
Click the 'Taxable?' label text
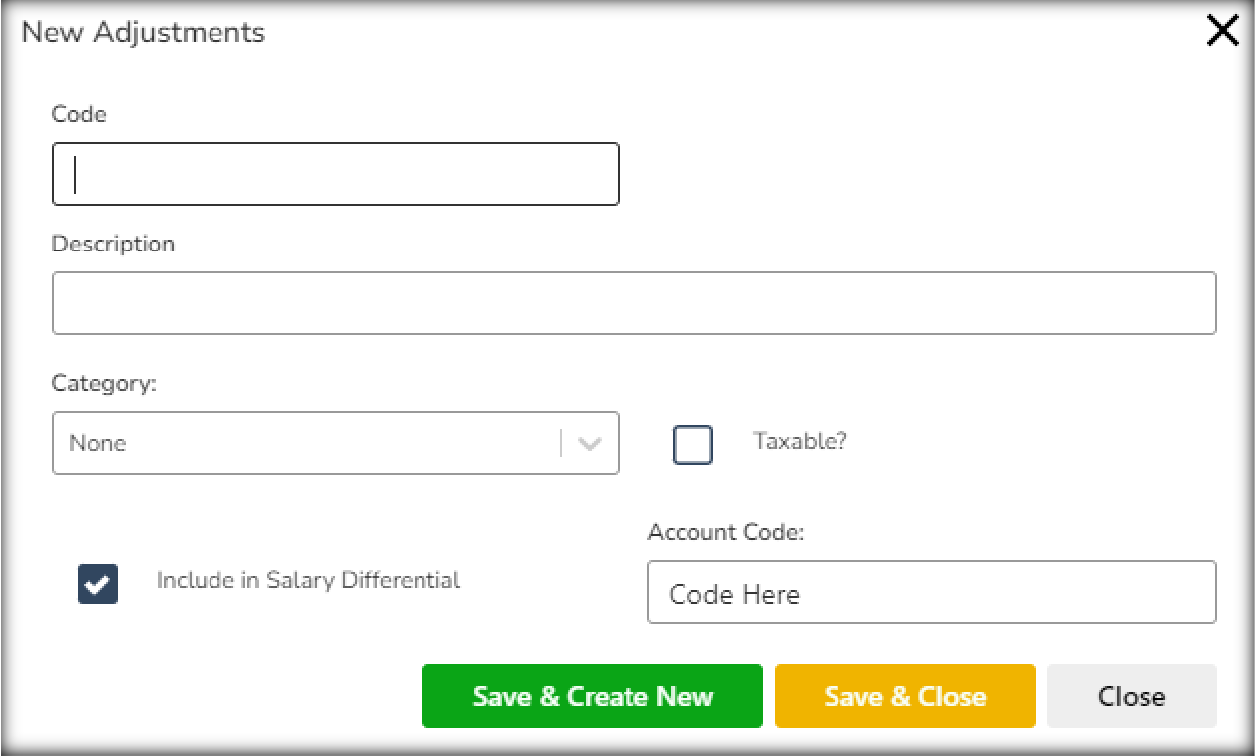tap(800, 441)
